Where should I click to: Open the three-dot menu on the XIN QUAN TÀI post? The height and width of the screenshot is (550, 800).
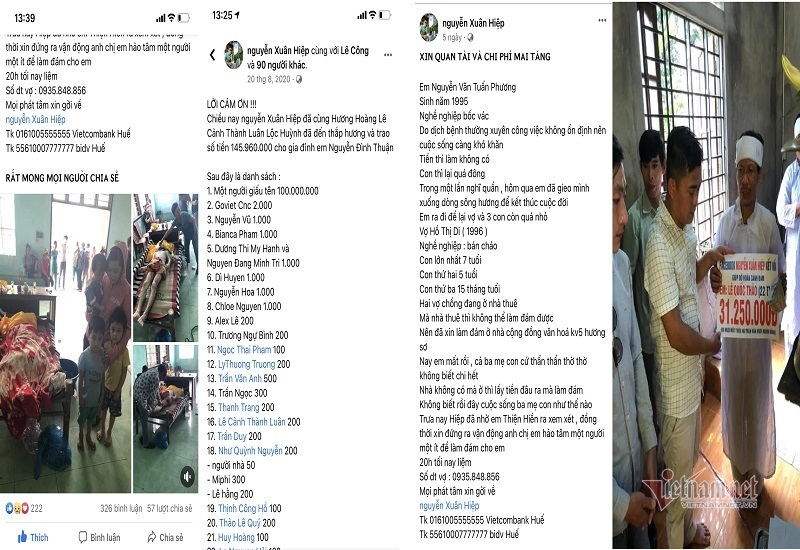tap(602, 20)
